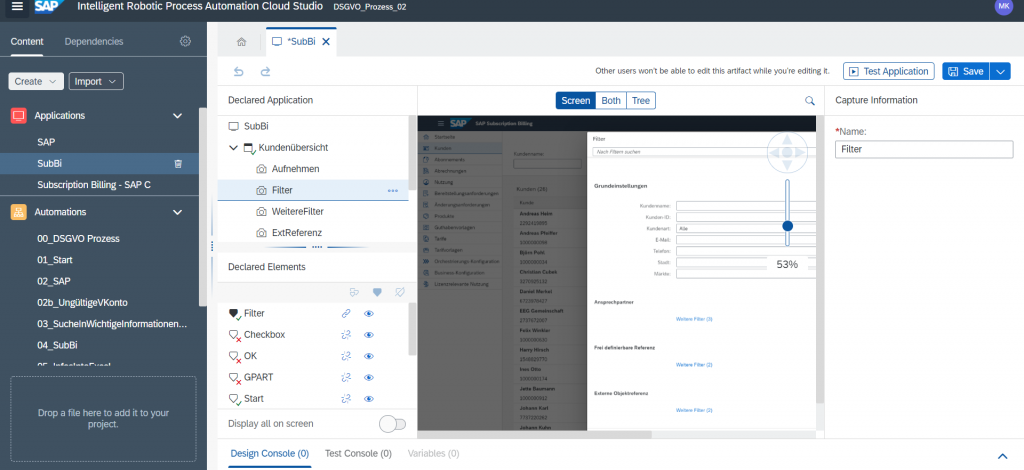The width and height of the screenshot is (1024, 470).
Task: Click link icon for Filter element
Action: coord(346,314)
